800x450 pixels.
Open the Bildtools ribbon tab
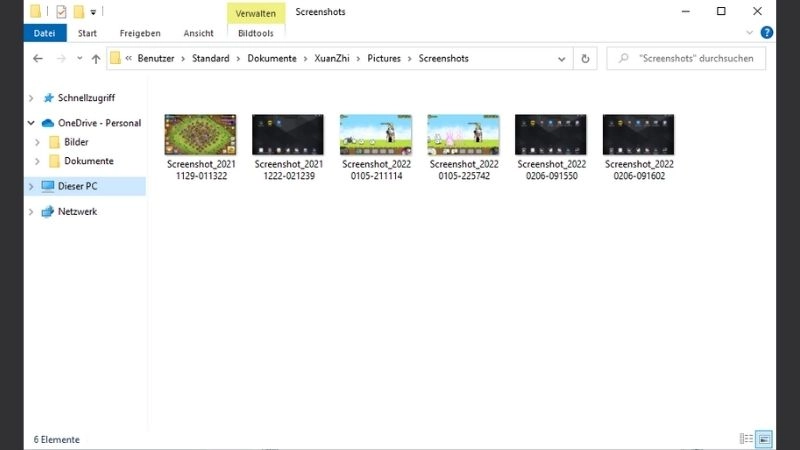coord(256,33)
